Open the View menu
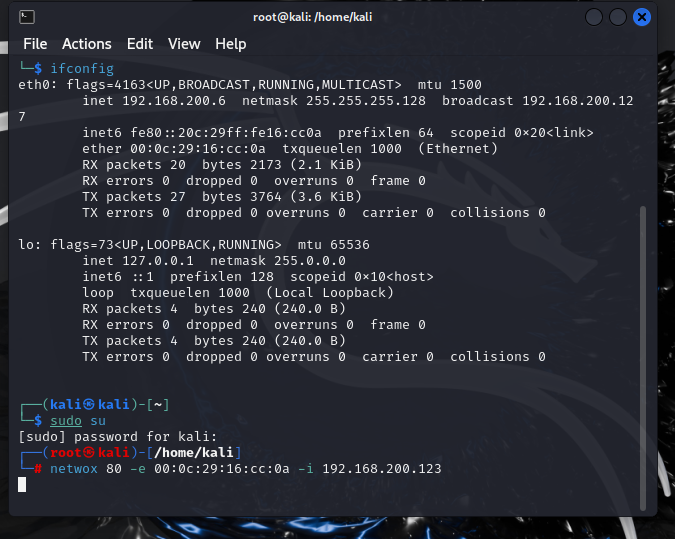 (x=184, y=44)
